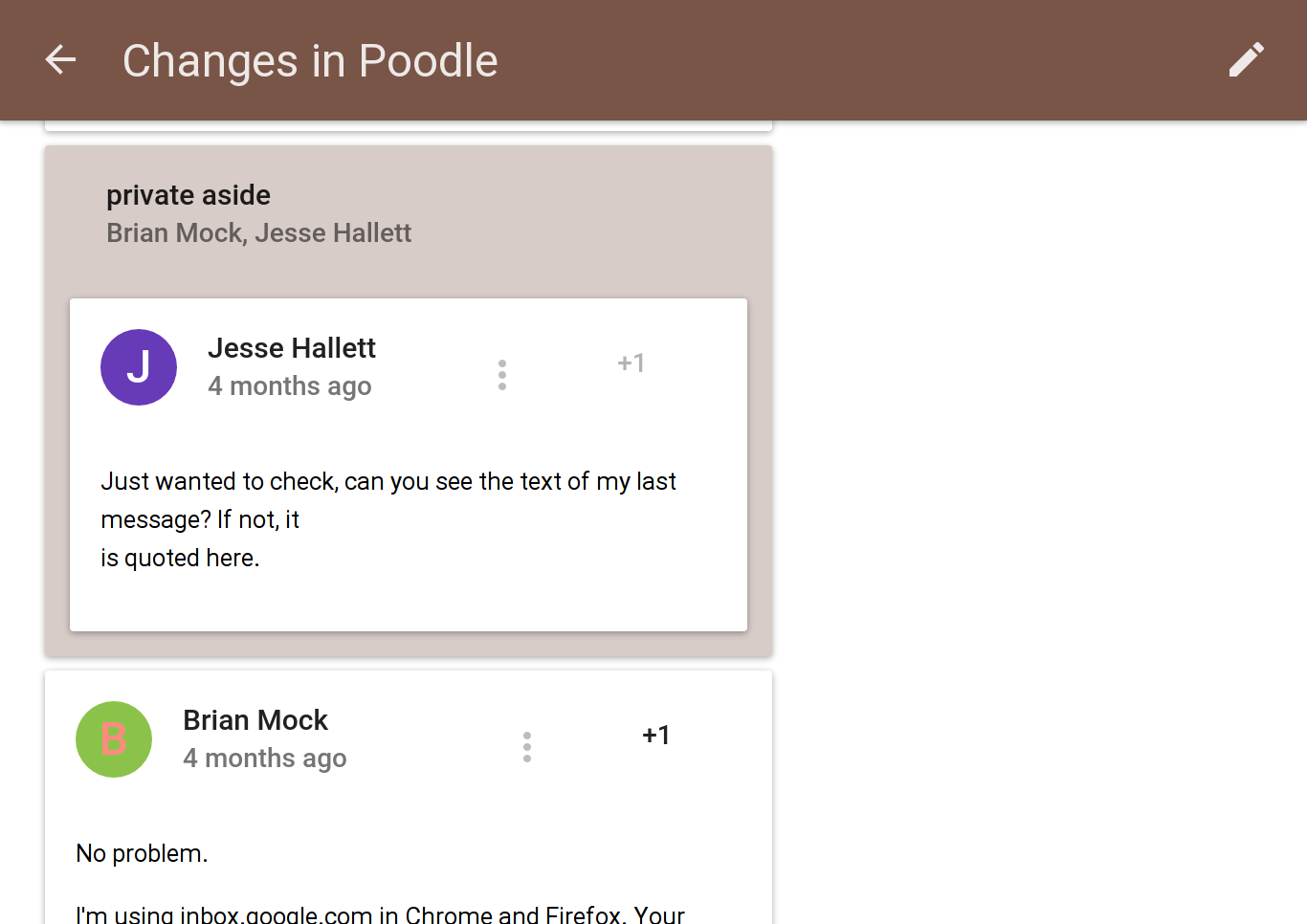Click Brian Mock's green B avatar
The height and width of the screenshot is (924, 1307).
pos(114,739)
